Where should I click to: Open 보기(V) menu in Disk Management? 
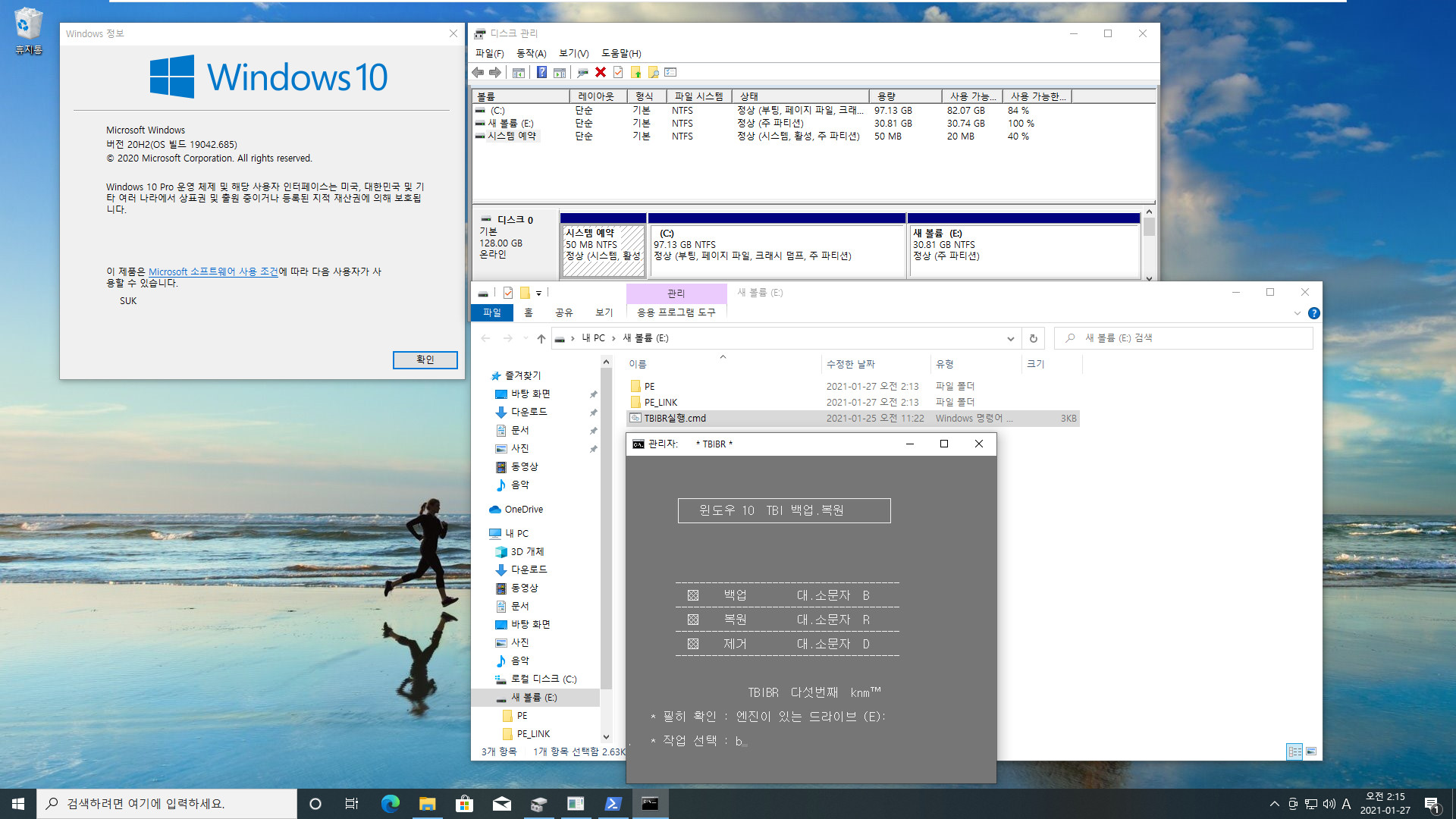(573, 53)
